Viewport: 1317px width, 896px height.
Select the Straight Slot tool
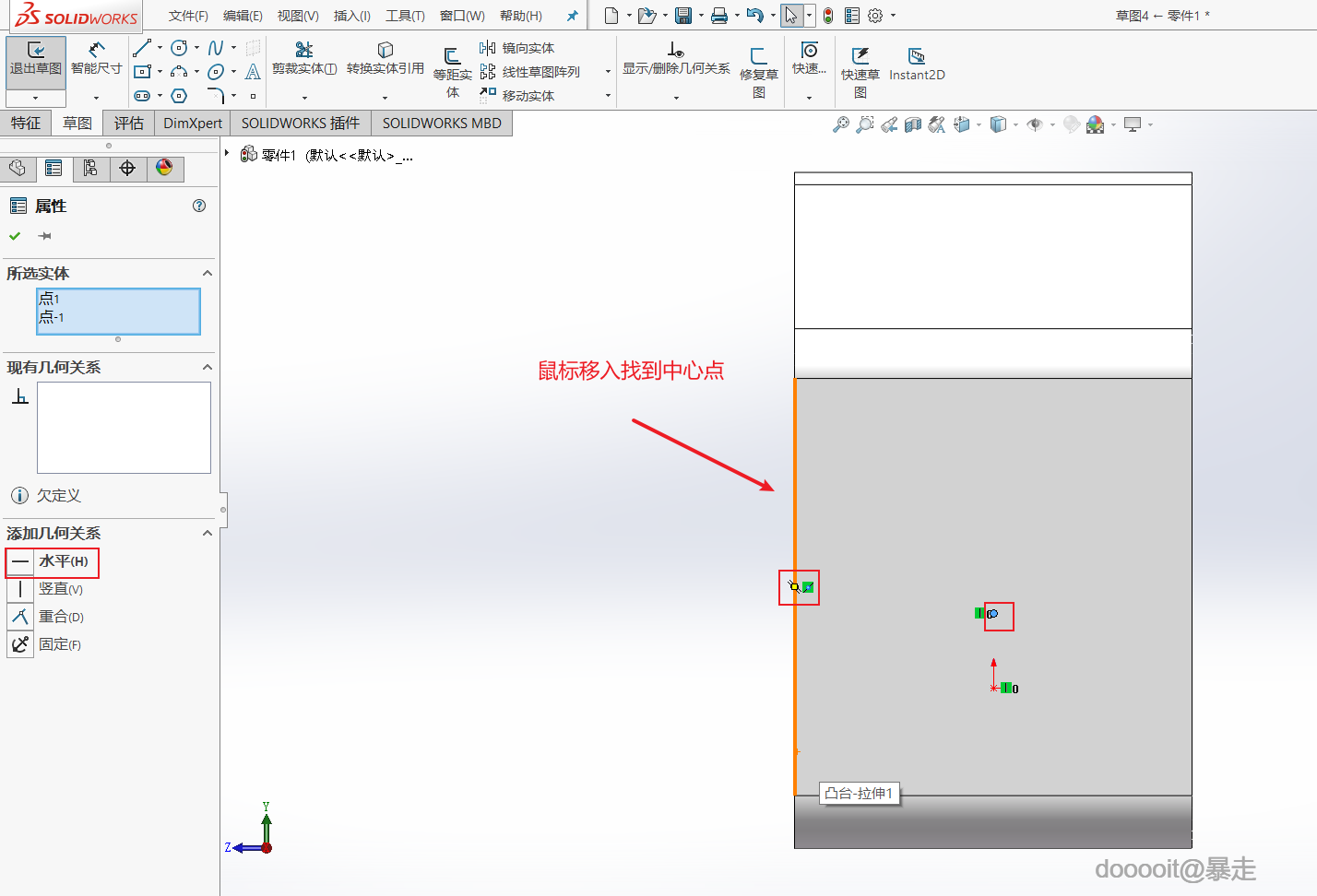point(142,96)
